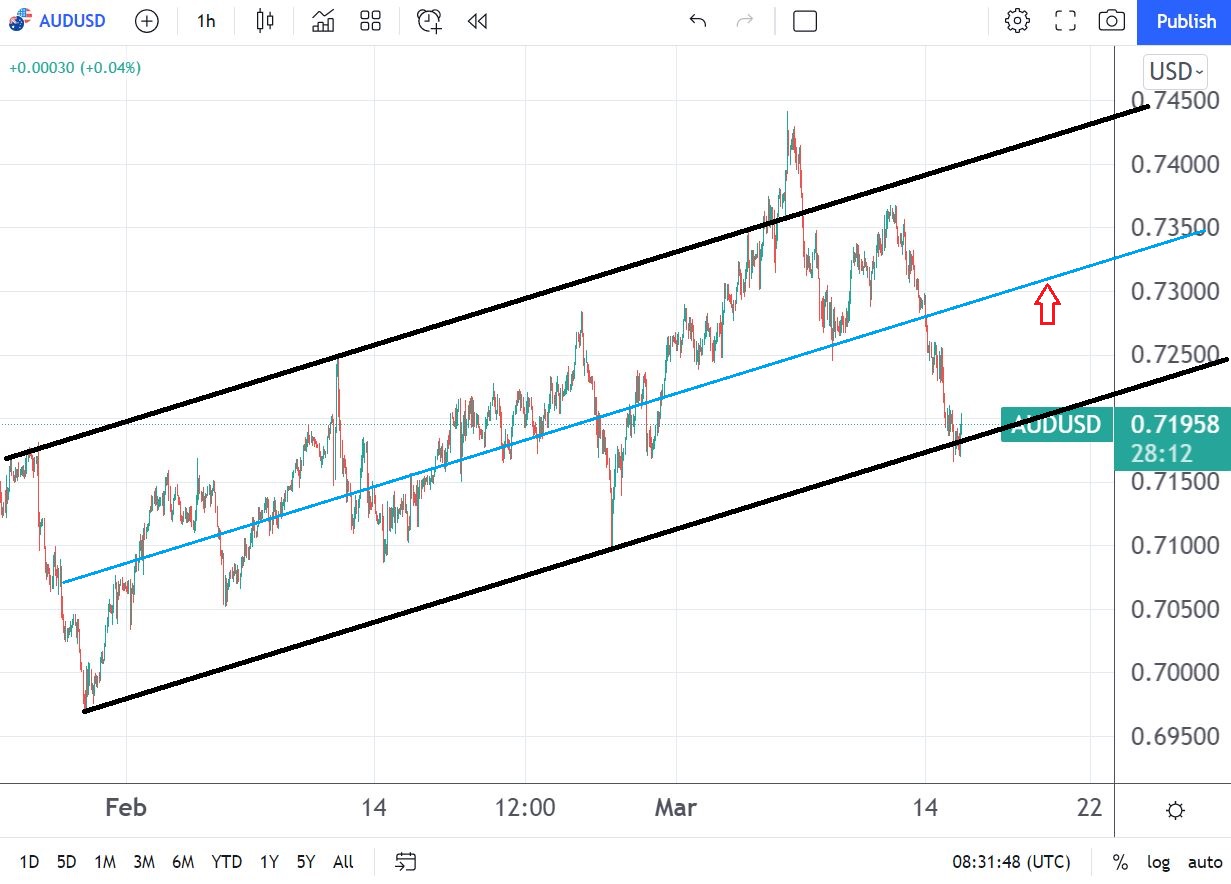
Task: Undo the last chart action
Action: tap(698, 21)
